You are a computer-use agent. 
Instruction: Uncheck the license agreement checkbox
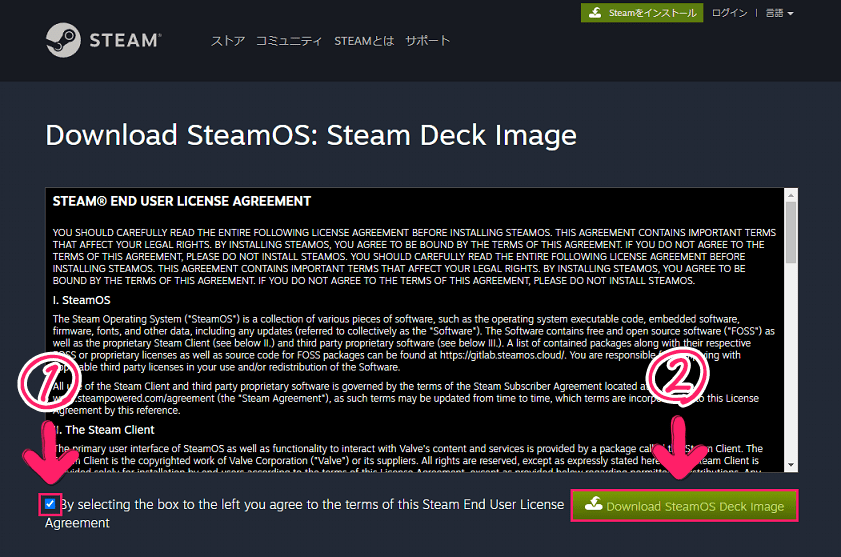tap(50, 504)
